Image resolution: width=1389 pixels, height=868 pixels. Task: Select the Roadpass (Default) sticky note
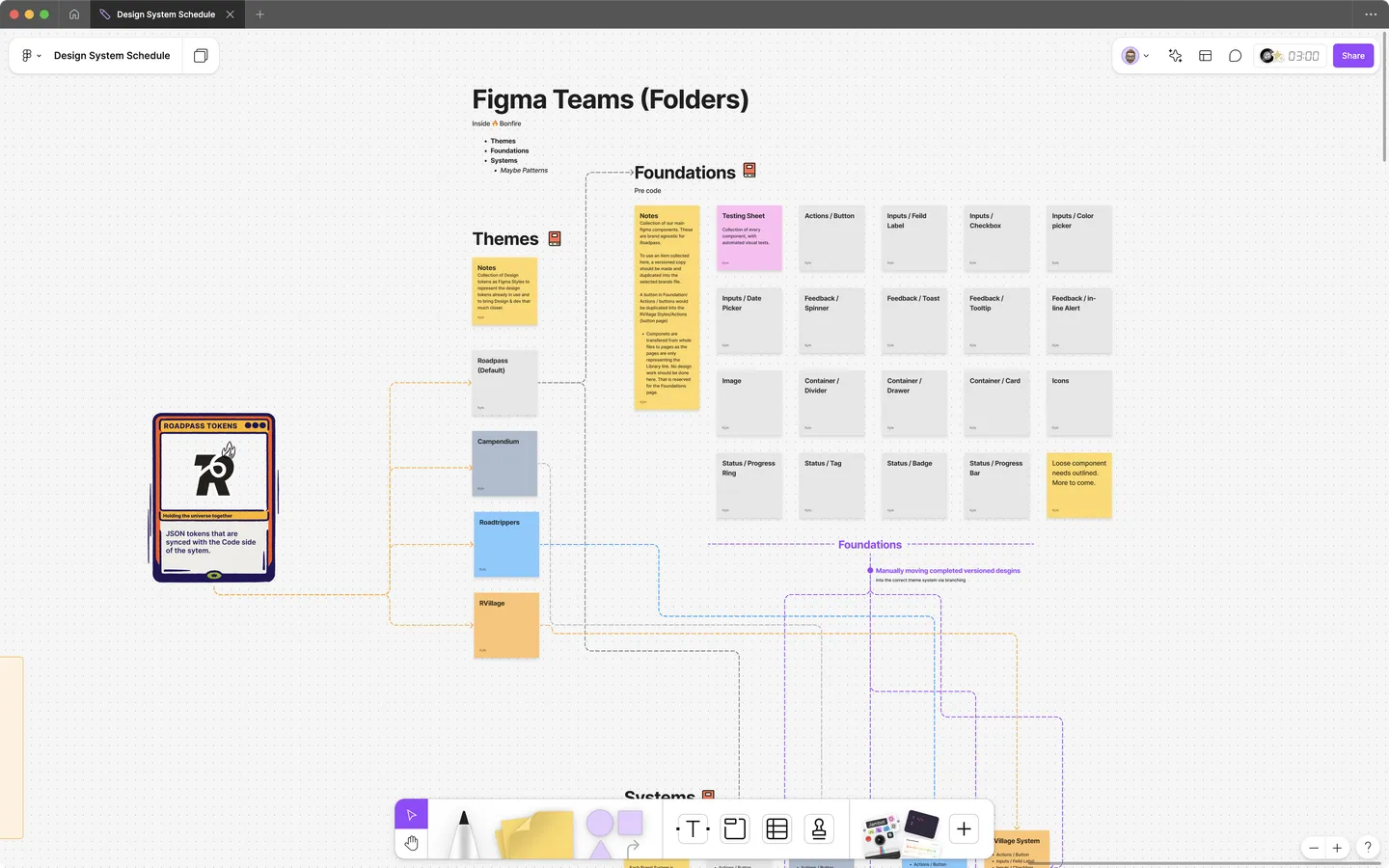[504, 384]
